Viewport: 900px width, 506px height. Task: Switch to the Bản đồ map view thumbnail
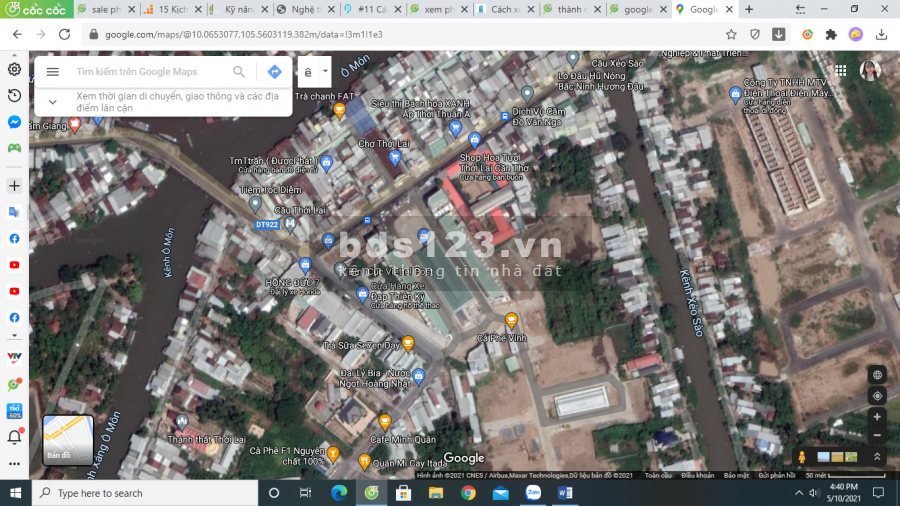coord(68,439)
